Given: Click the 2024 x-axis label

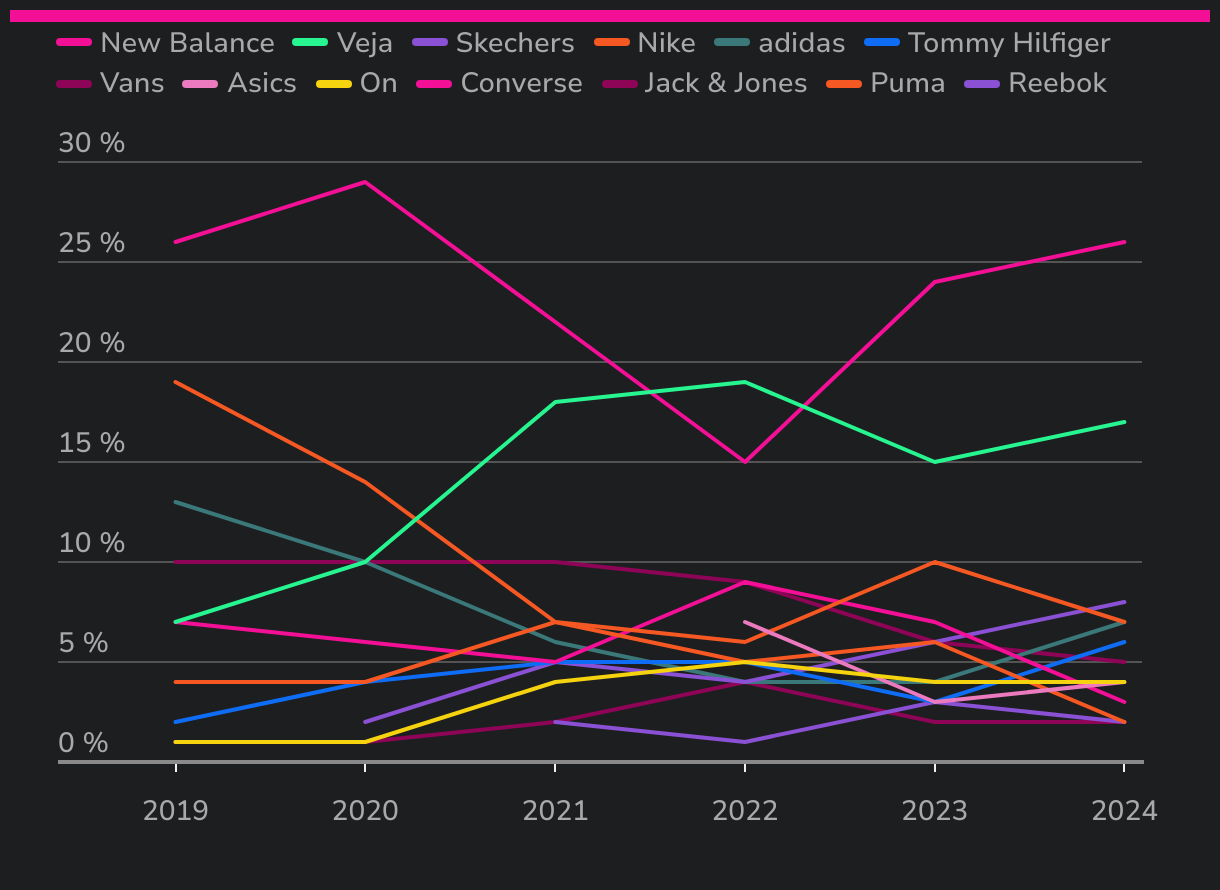Looking at the screenshot, I should (x=1124, y=810).
